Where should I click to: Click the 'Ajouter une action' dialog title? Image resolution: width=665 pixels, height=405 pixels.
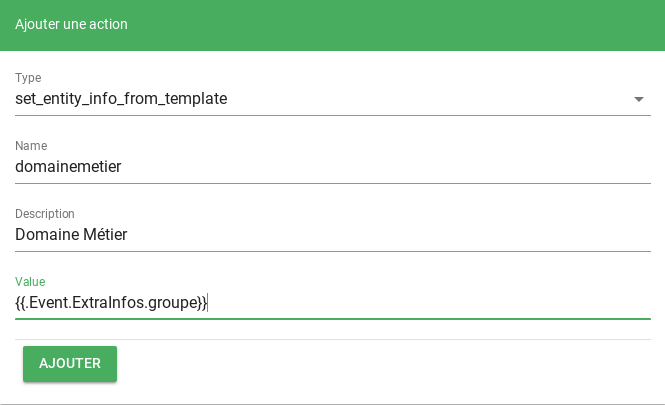pos(71,24)
